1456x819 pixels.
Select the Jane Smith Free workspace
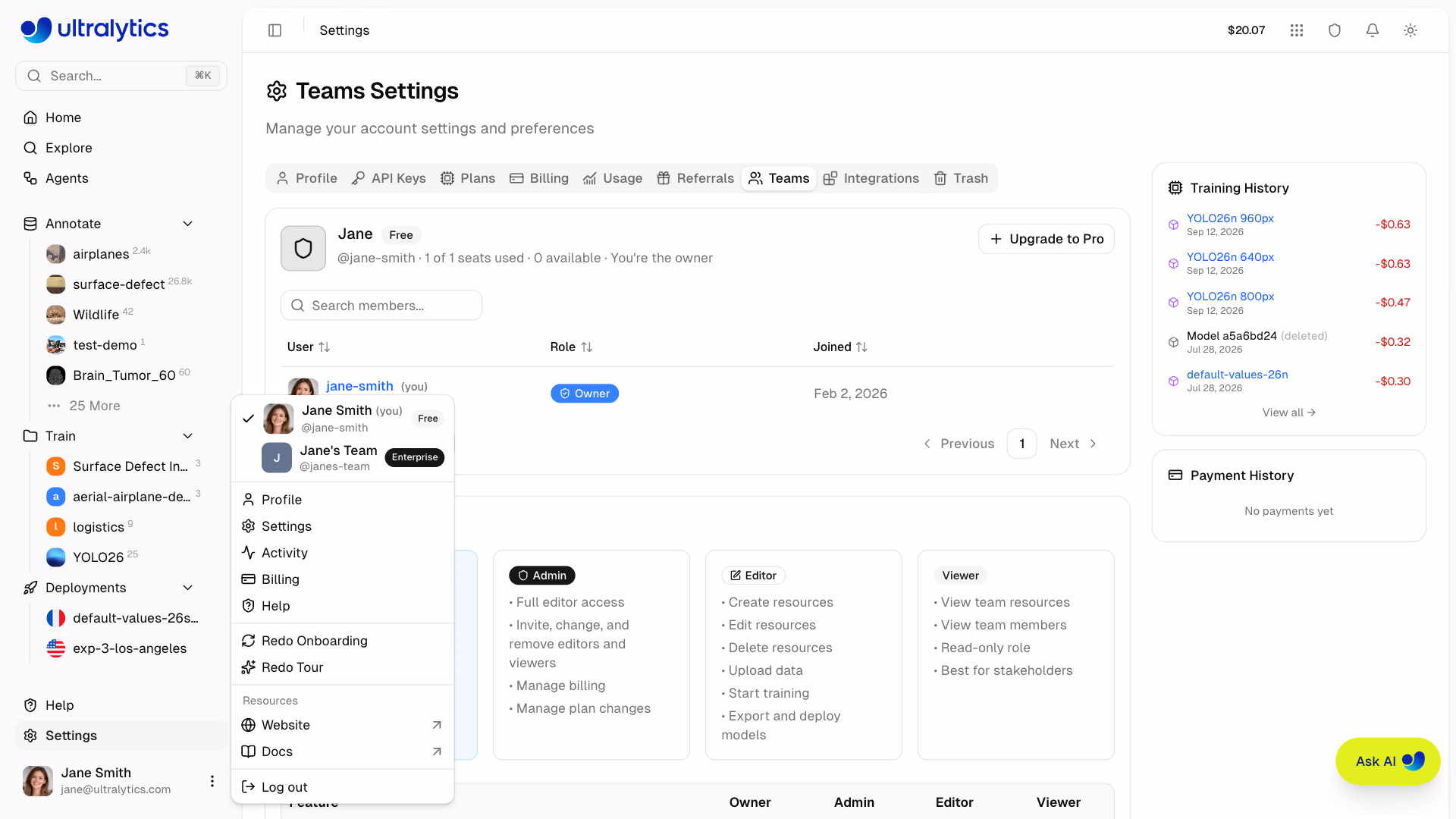pos(343,418)
